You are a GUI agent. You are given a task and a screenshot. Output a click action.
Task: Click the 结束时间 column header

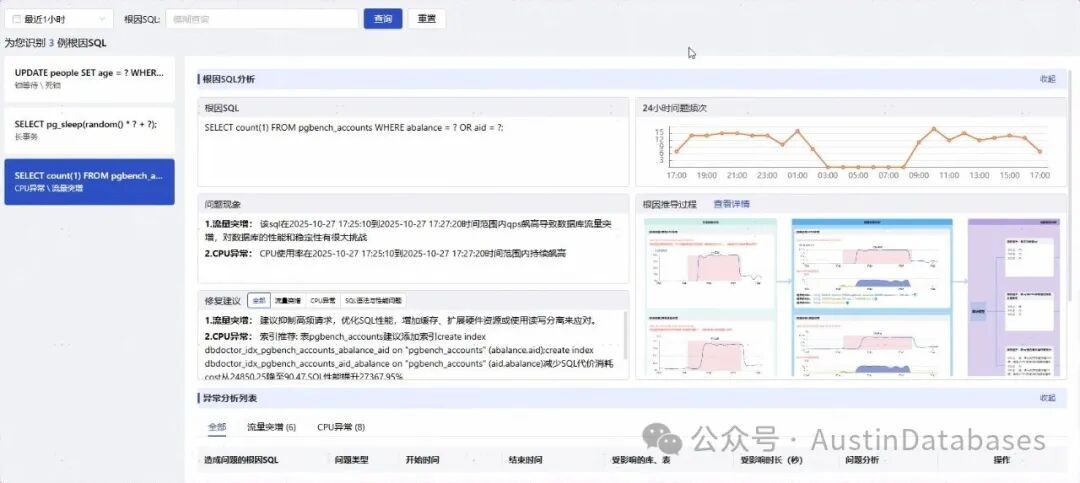click(526, 460)
